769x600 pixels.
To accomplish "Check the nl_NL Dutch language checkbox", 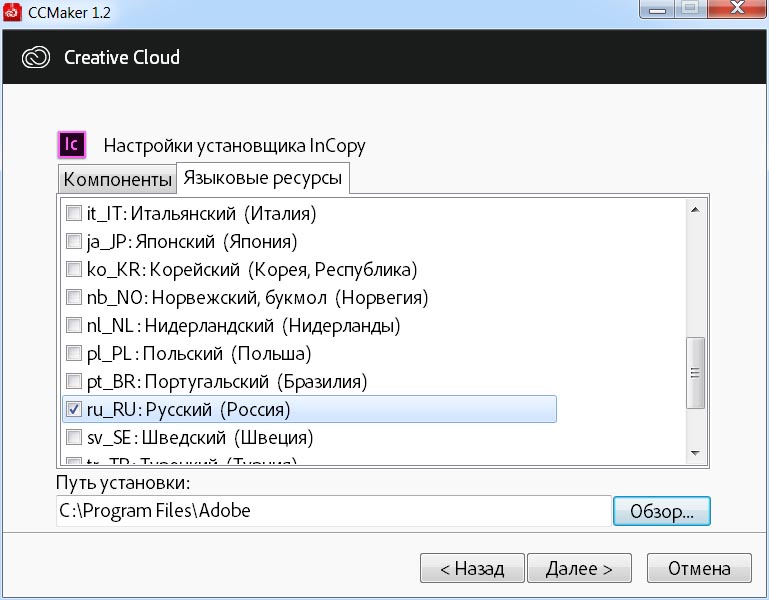I will coord(74,325).
